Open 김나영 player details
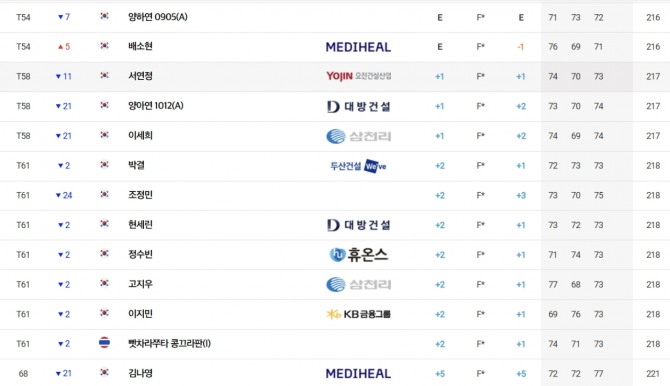This screenshot has width=670, height=386. [x=140, y=373]
